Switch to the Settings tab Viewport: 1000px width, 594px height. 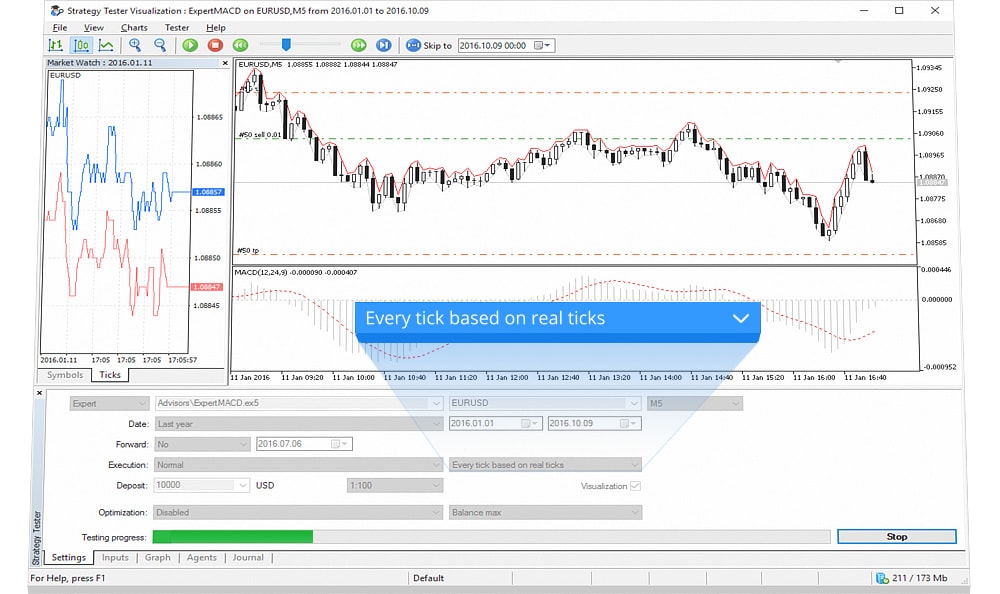click(69, 558)
